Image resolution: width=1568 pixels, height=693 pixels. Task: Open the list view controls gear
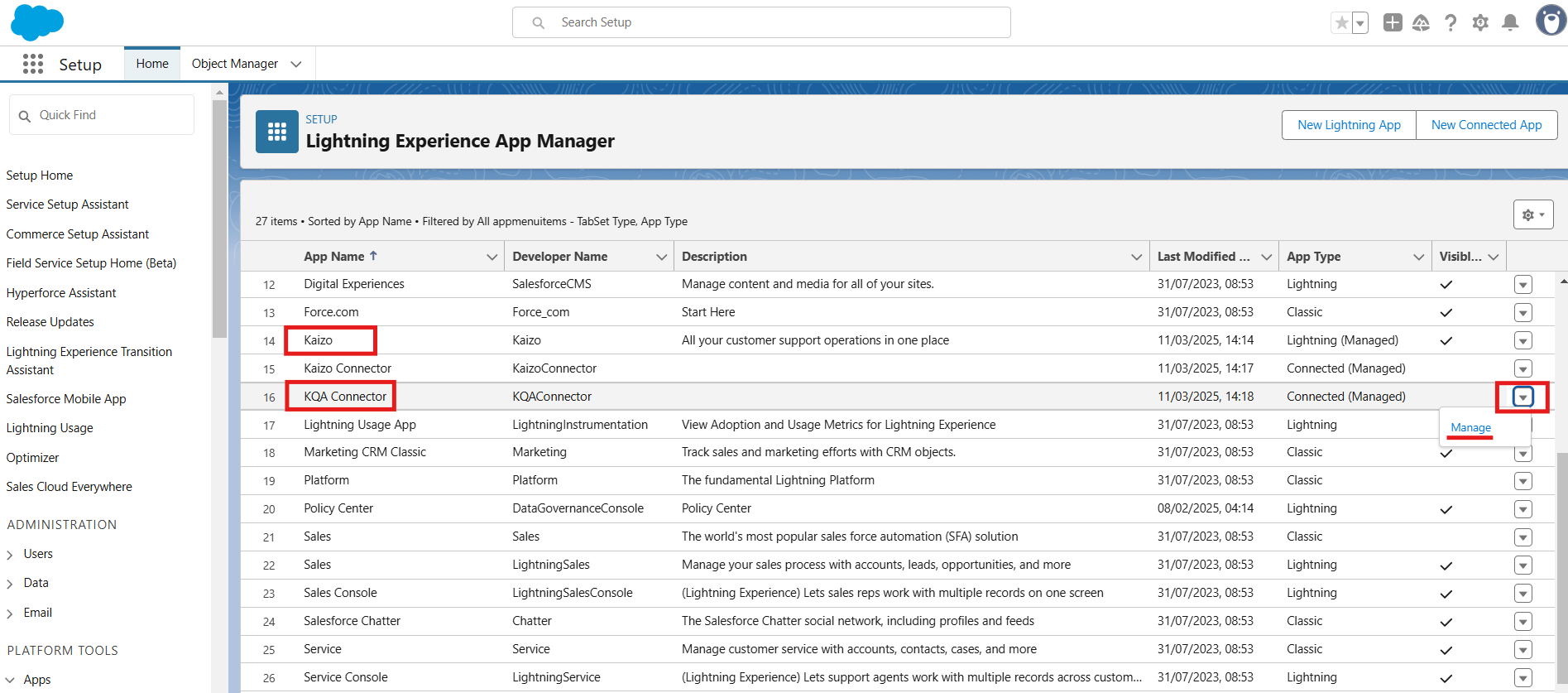pyautogui.click(x=1533, y=214)
